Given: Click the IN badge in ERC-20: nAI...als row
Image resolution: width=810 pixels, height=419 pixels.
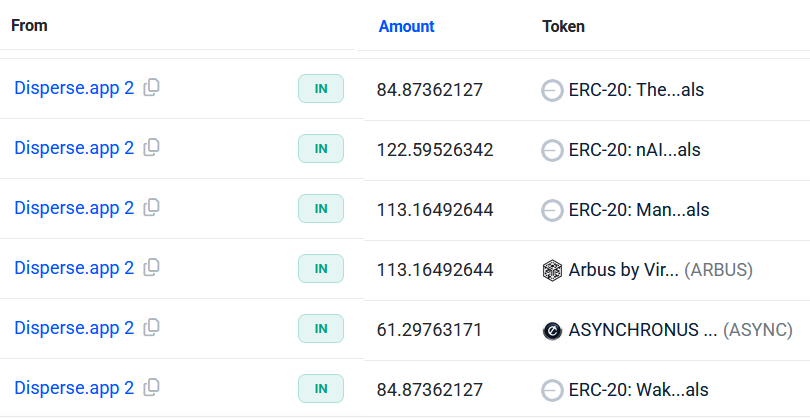Looking at the screenshot, I should (x=321, y=149).
